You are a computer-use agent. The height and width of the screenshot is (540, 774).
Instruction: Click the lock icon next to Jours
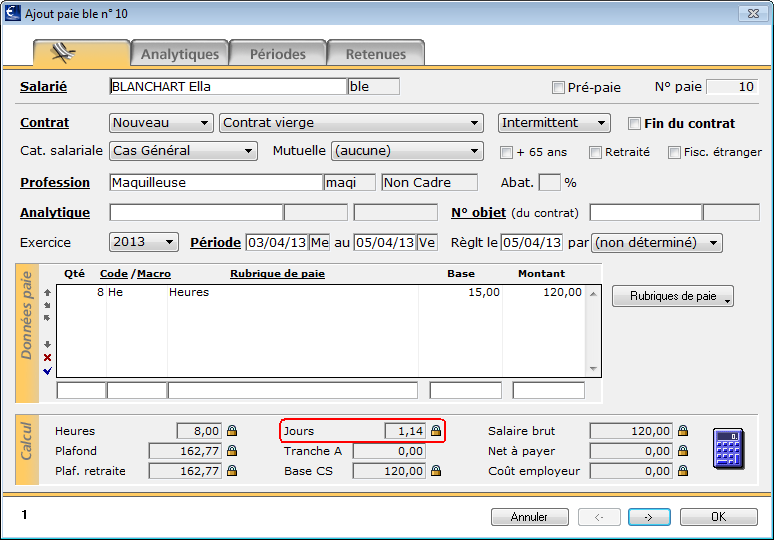click(x=436, y=430)
